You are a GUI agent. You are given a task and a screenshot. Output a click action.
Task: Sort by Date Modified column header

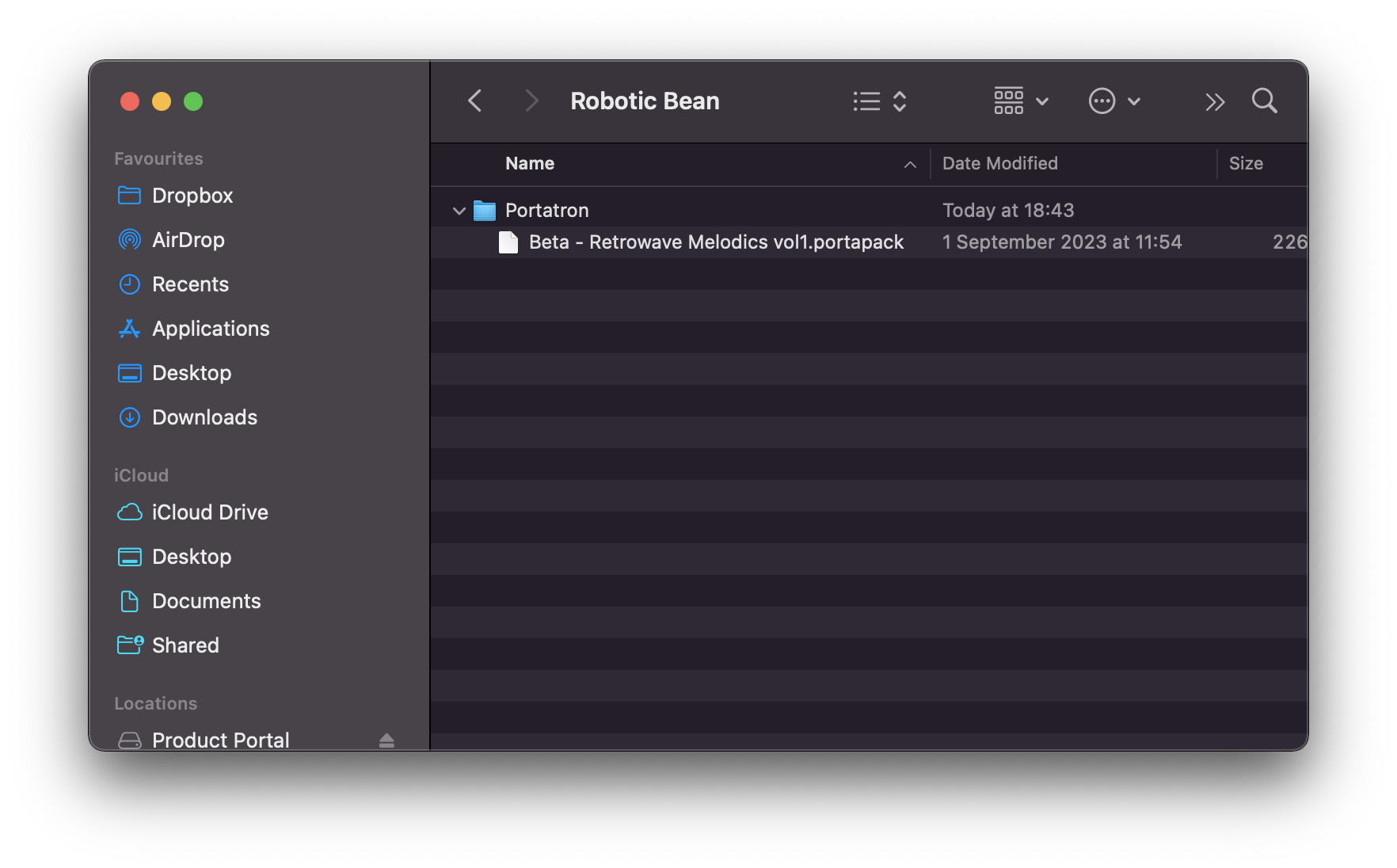pos(999,164)
